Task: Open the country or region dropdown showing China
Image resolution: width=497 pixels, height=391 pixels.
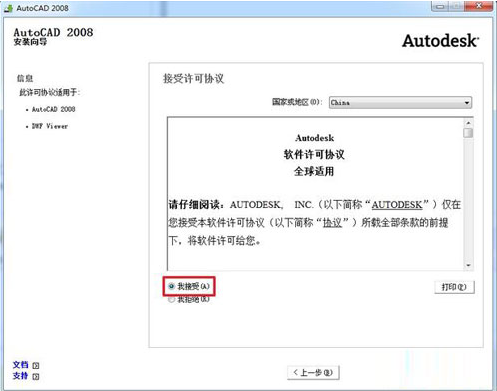Action: (400, 103)
